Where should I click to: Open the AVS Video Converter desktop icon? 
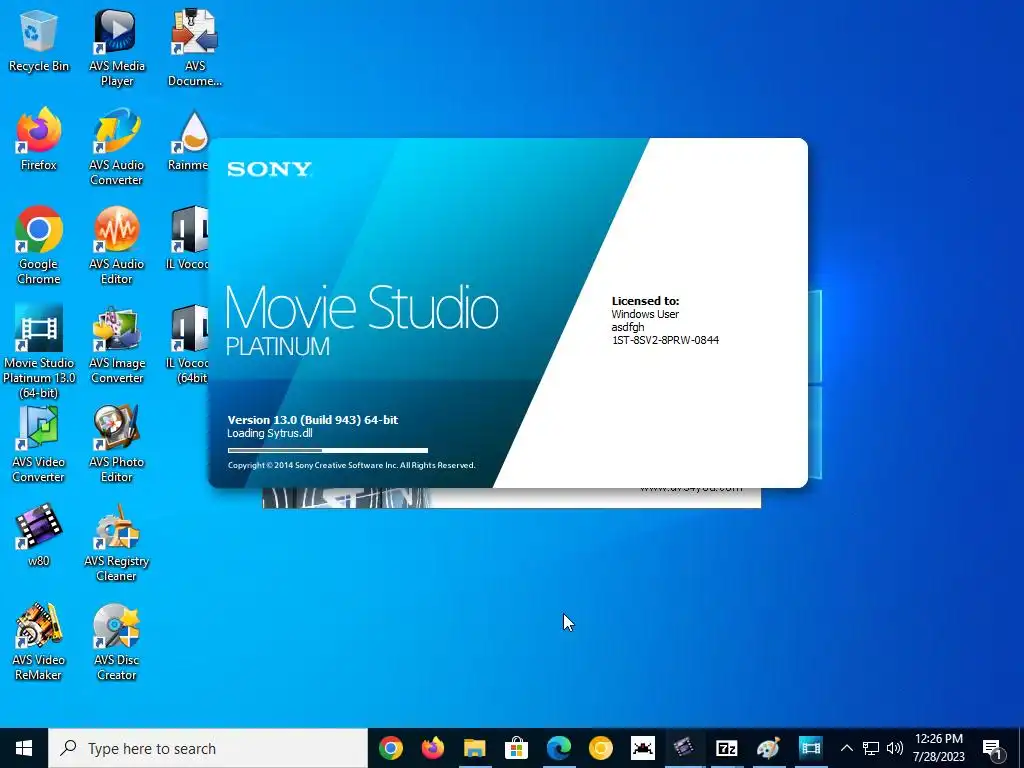(39, 444)
